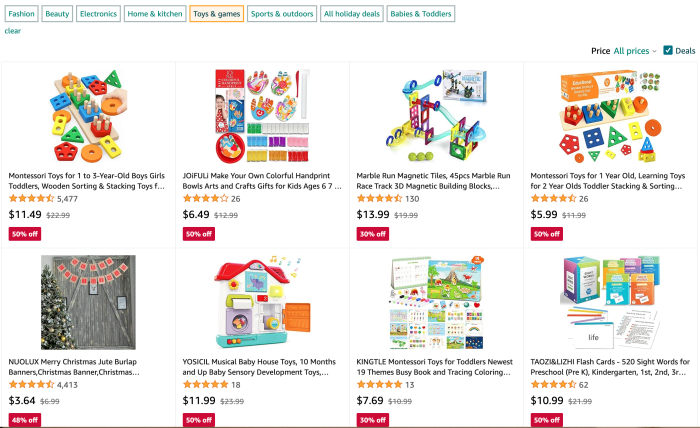Click the 30% off badge on Marble Run

point(371,234)
